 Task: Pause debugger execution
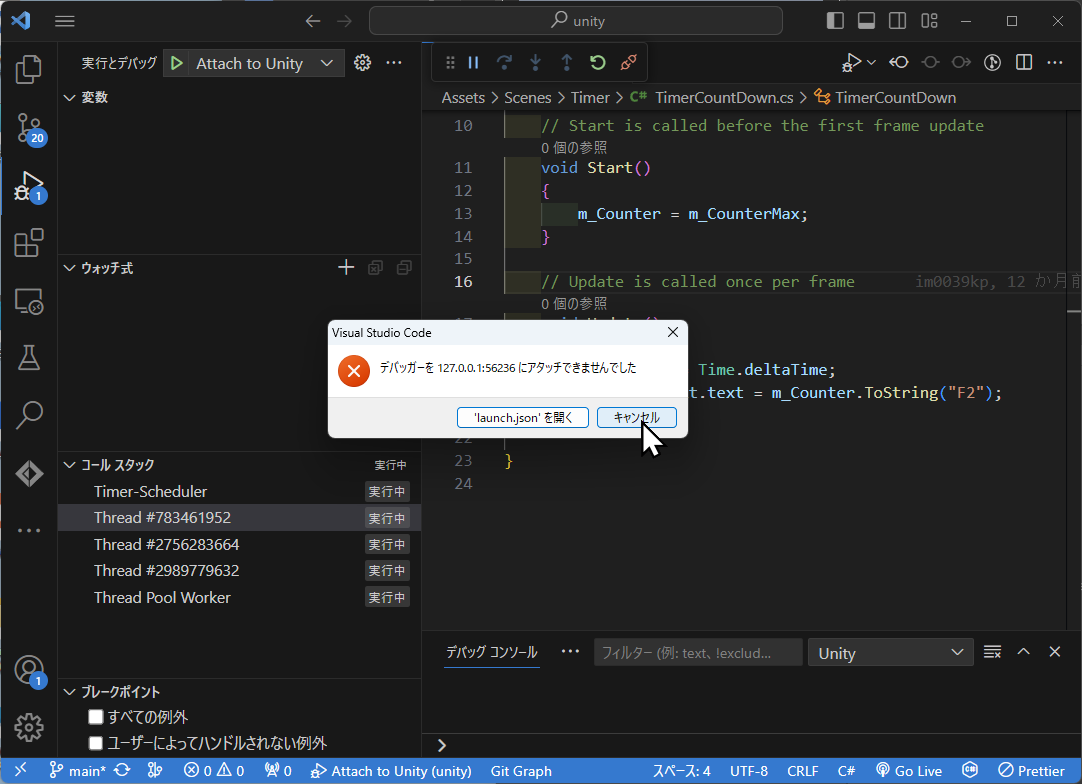pyautogui.click(x=471, y=61)
